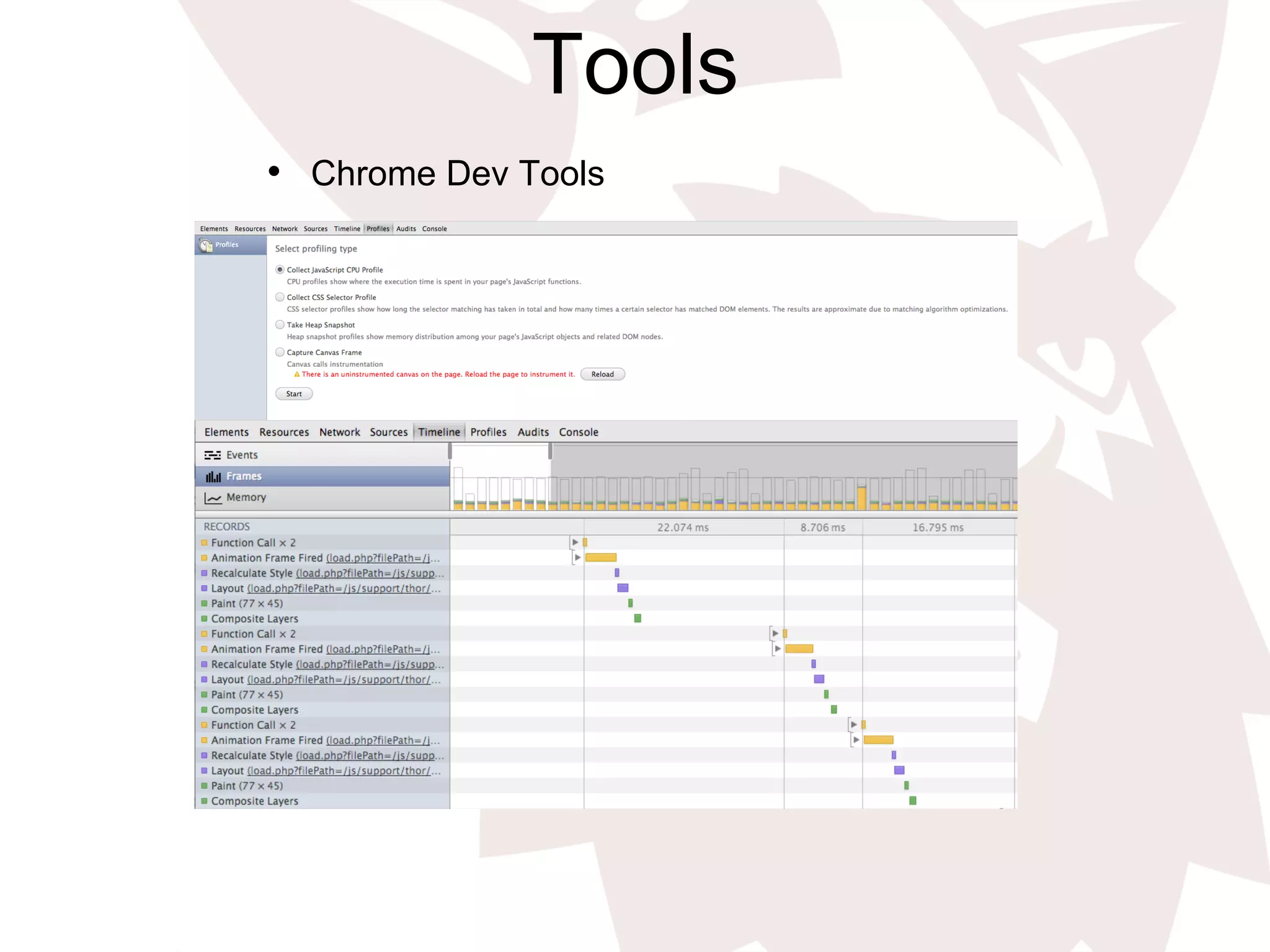This screenshot has height=952, width=1270.
Task: Open first Layout load.php link
Action: point(344,588)
